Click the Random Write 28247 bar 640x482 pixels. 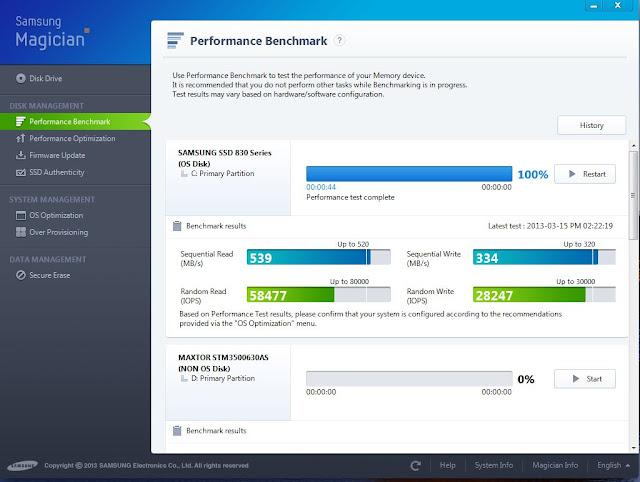coord(544,294)
